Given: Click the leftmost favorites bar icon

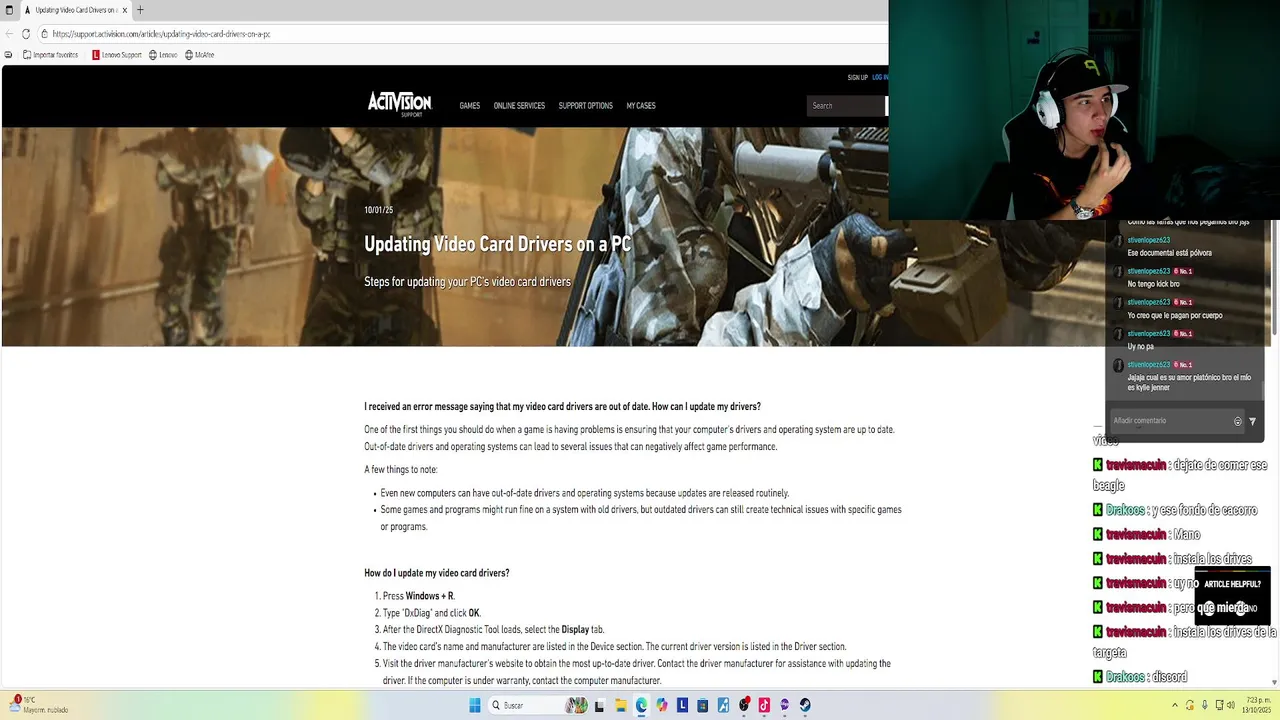Looking at the screenshot, I should [x=9, y=55].
